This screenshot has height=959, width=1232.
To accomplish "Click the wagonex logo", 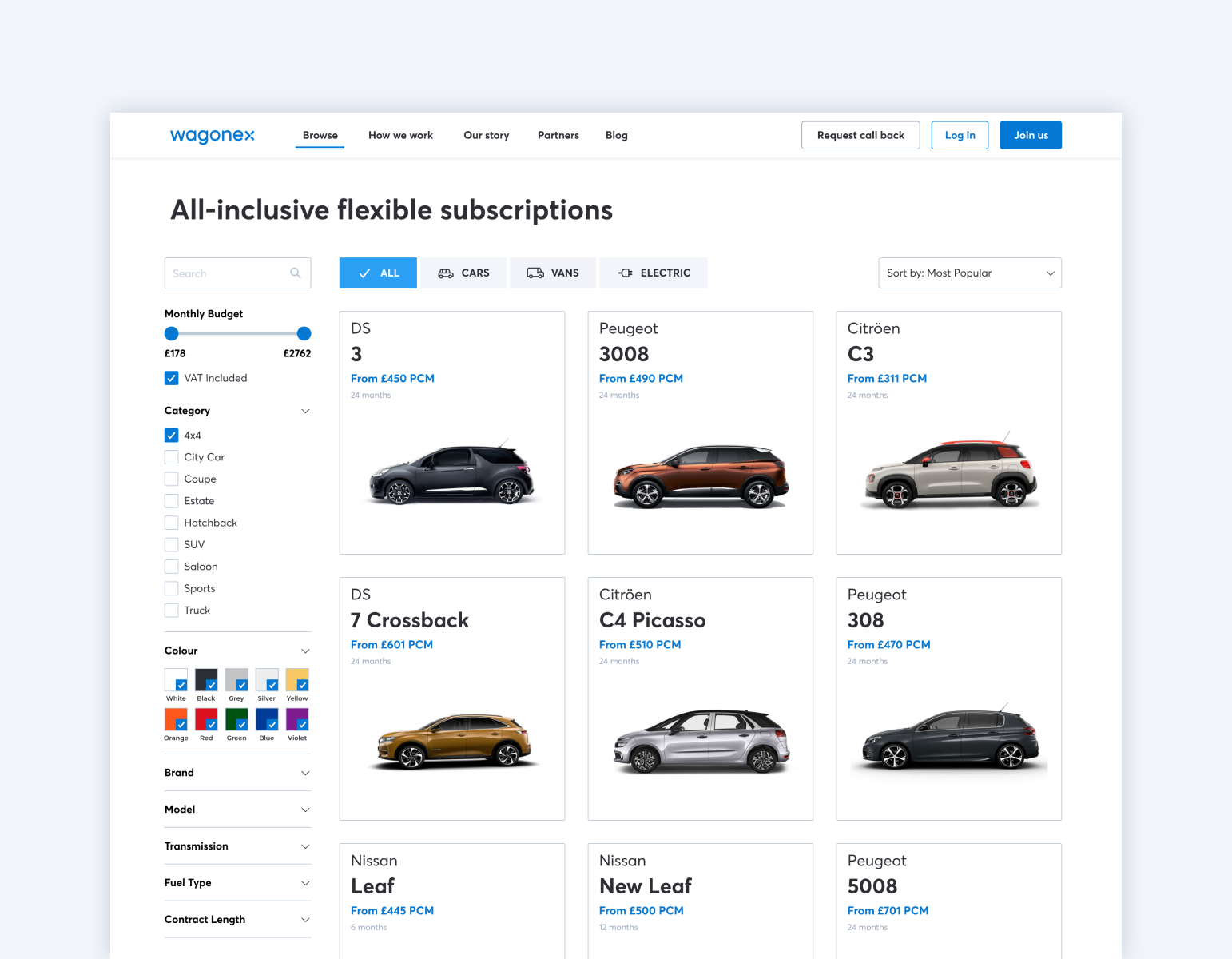I will [212, 135].
